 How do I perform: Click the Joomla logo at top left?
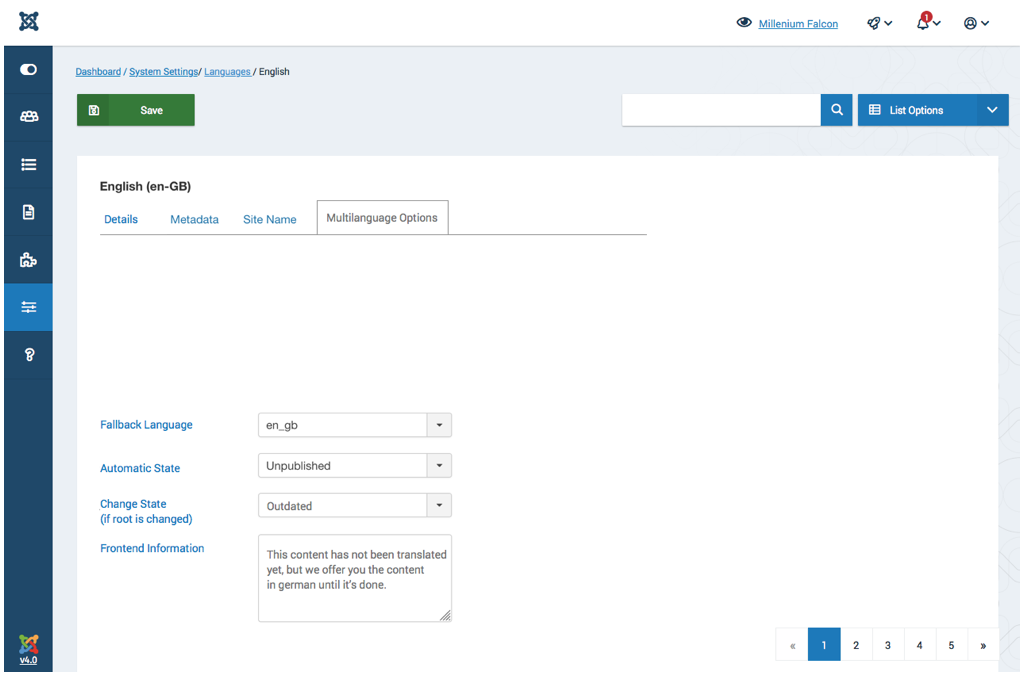click(x=29, y=22)
